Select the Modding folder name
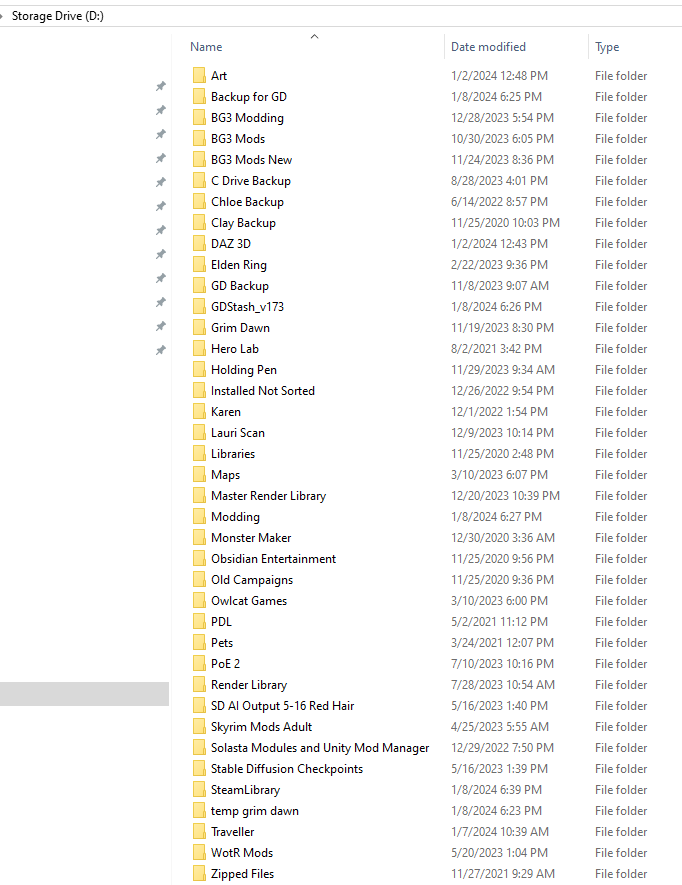Screen dimensions: 682x885 pyautogui.click(x=235, y=516)
